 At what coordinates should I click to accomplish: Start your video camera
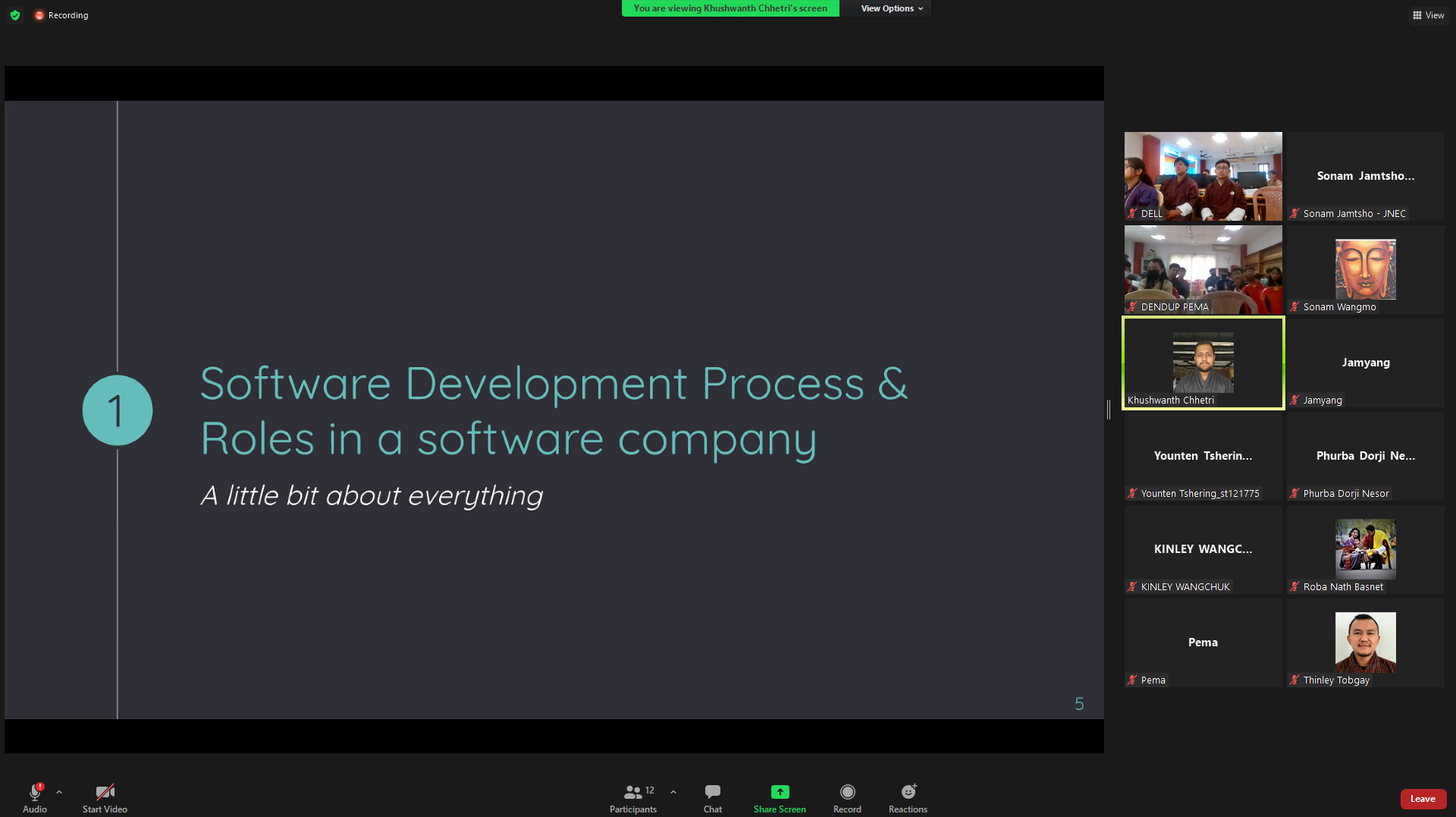click(x=104, y=797)
